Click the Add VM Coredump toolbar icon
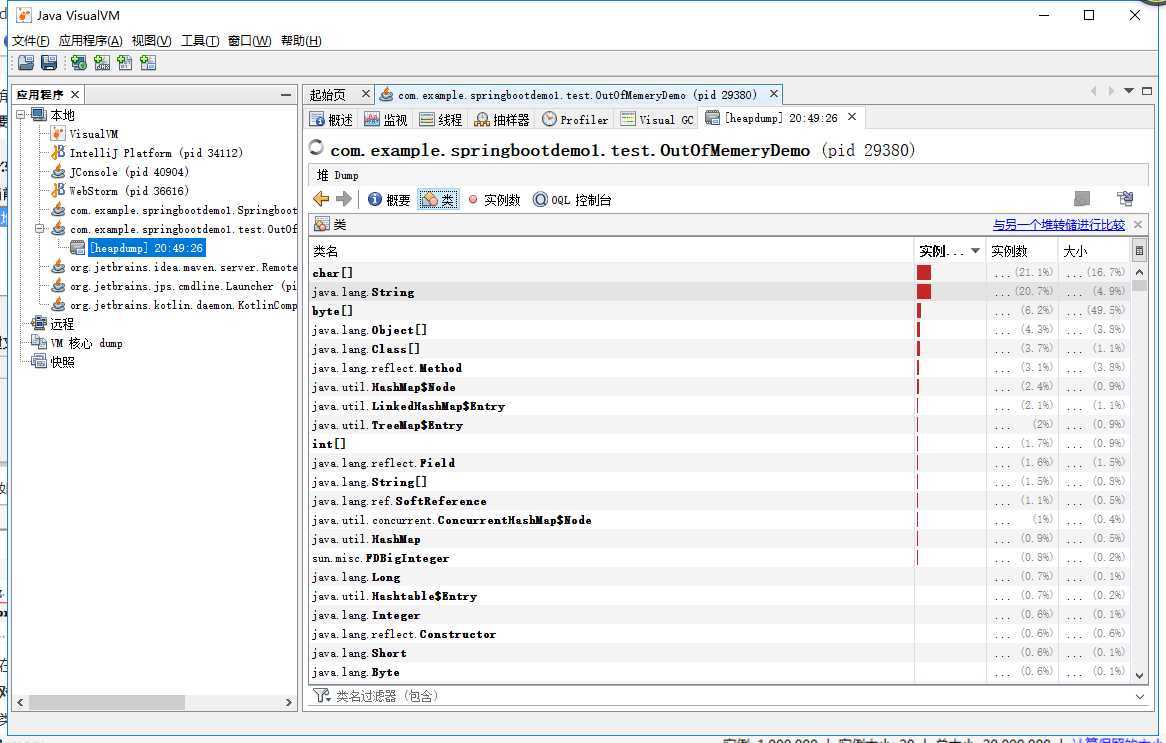 (x=125, y=63)
